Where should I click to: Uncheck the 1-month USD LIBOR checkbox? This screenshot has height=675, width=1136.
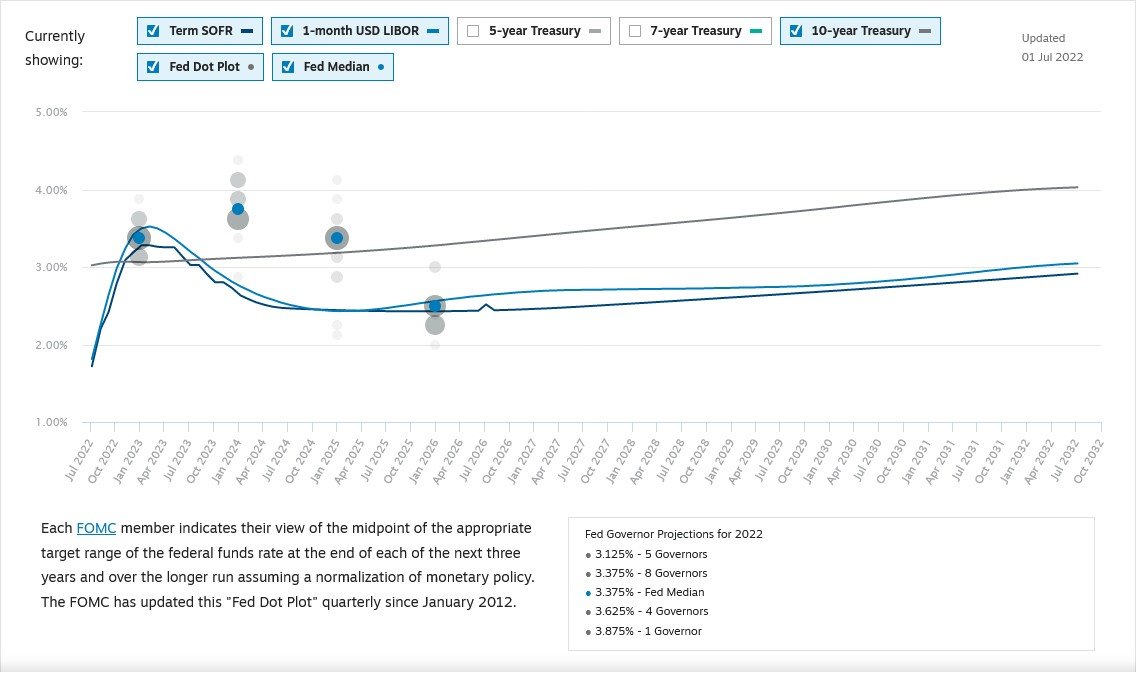(x=287, y=31)
